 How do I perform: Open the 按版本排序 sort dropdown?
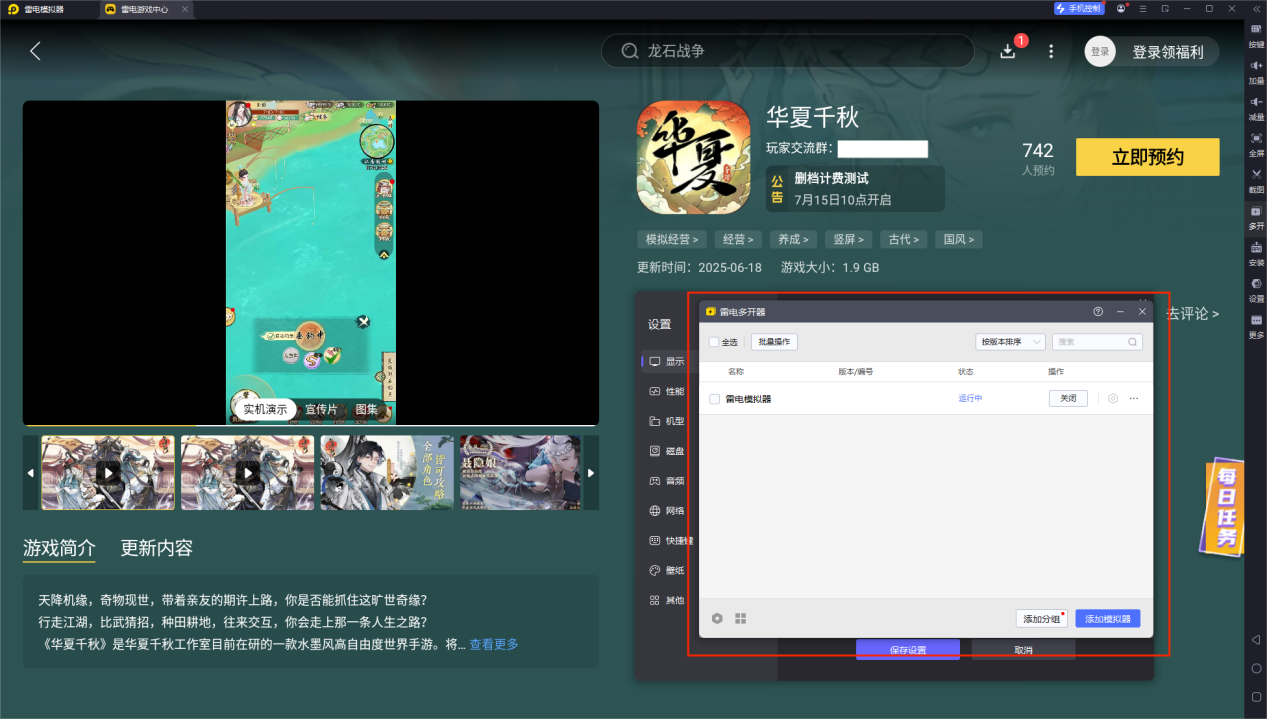tap(1010, 342)
